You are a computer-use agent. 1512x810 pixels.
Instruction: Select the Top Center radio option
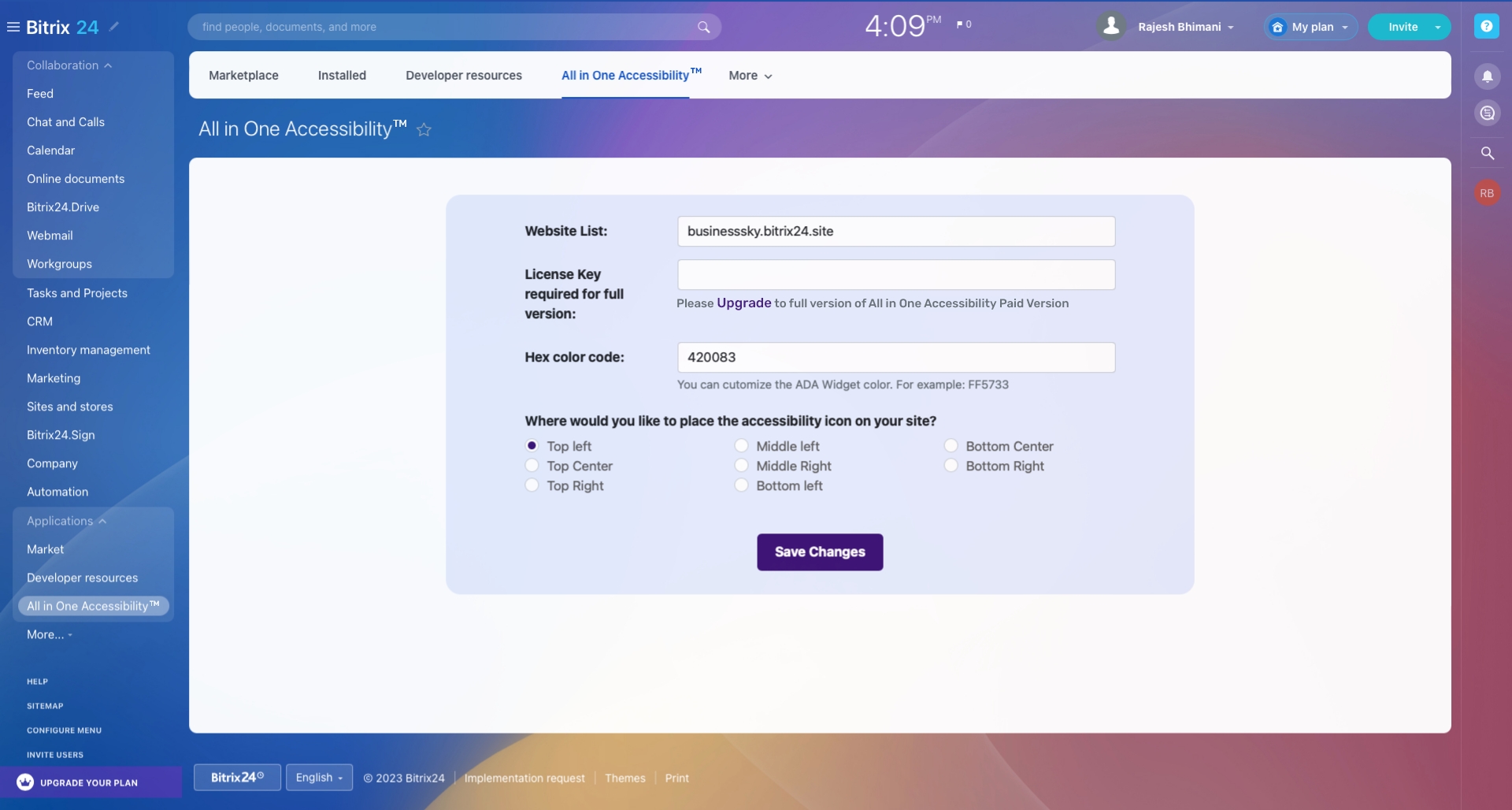coord(532,466)
